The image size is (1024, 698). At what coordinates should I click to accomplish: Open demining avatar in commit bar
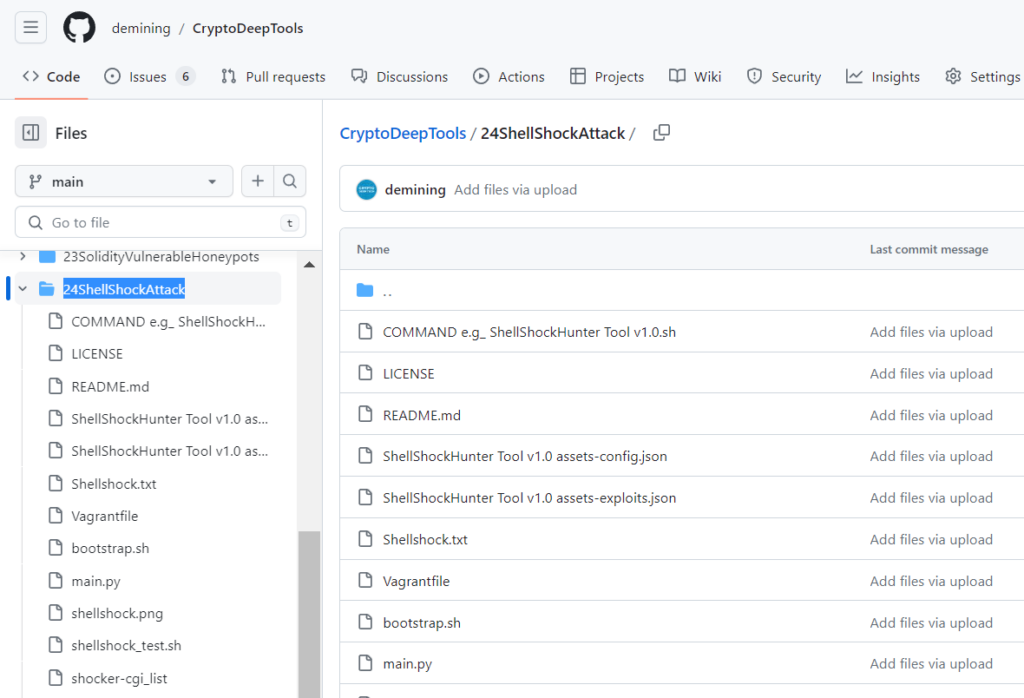point(366,190)
